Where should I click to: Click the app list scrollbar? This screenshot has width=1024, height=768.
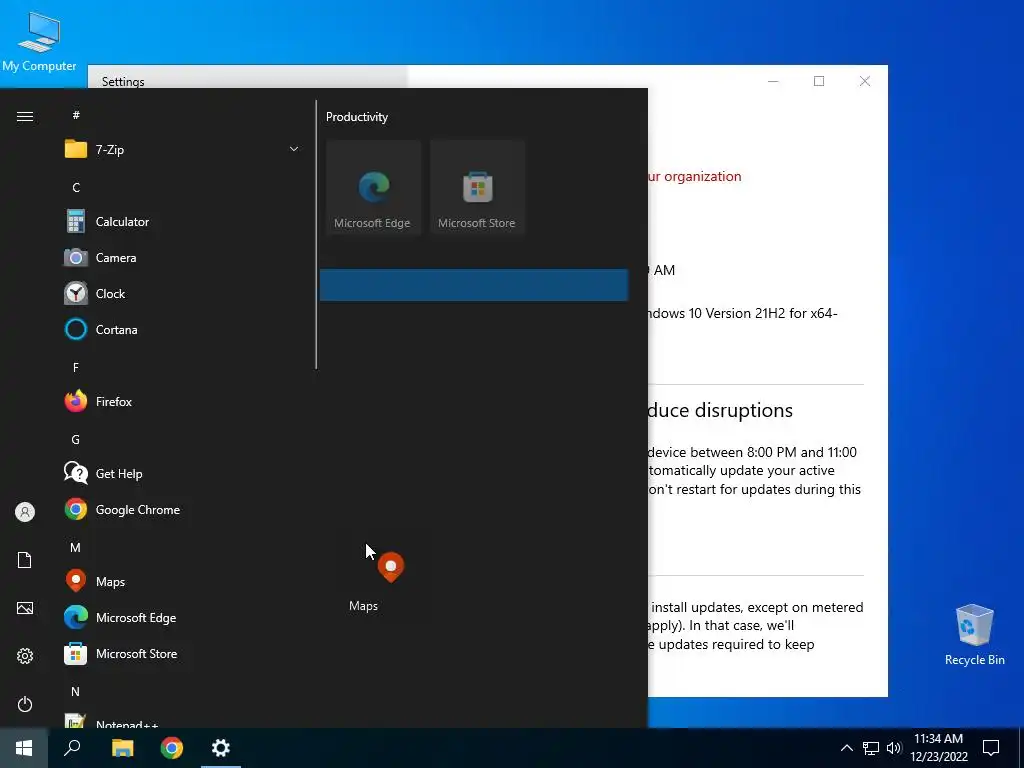point(316,234)
